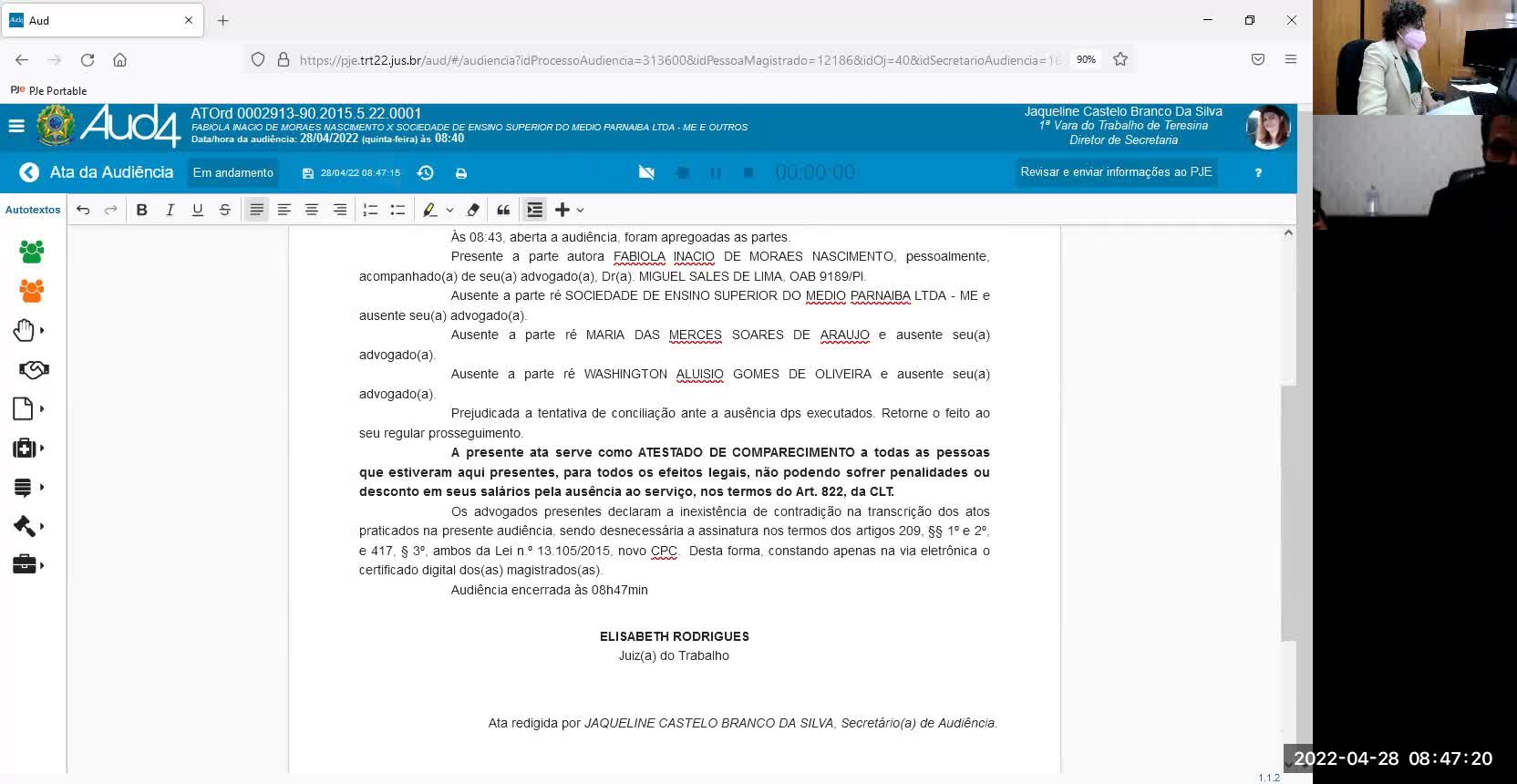Open the Autotextos panel
The image size is (1517, 784).
33,210
